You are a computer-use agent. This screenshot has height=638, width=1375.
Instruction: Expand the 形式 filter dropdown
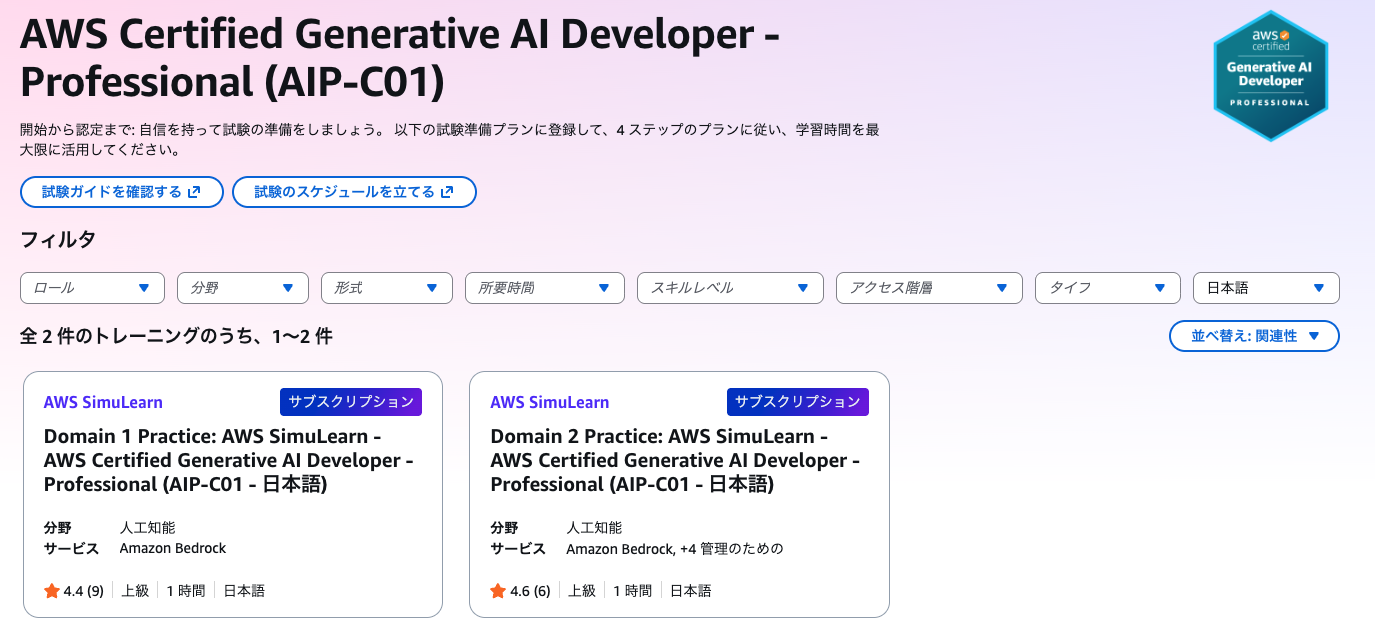tap(387, 288)
